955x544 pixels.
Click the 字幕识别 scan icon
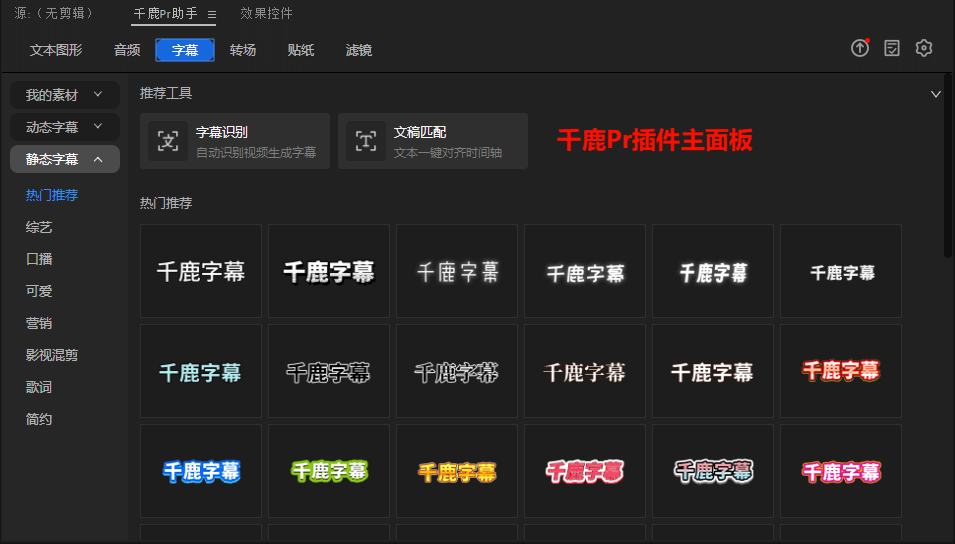[167, 141]
